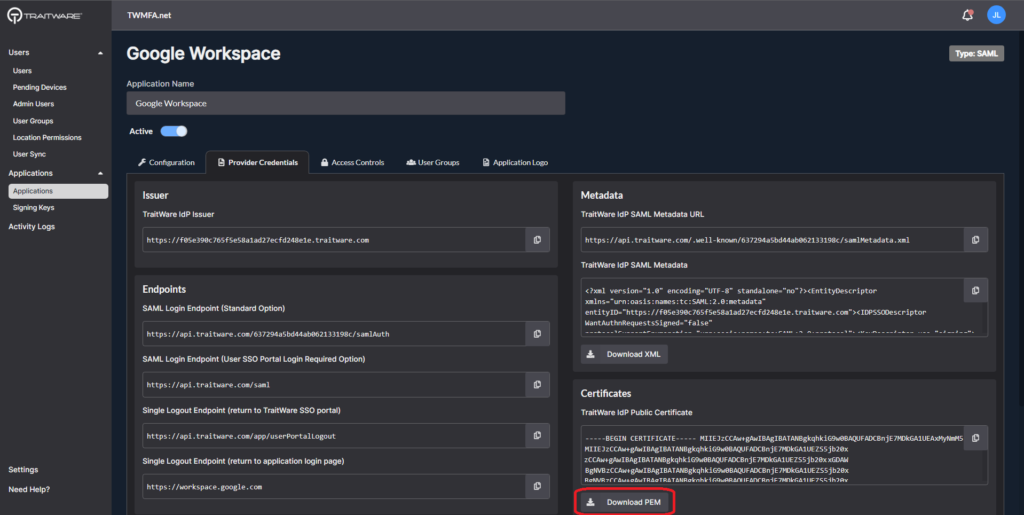
Task: Go to User Sync
Action: 29,154
